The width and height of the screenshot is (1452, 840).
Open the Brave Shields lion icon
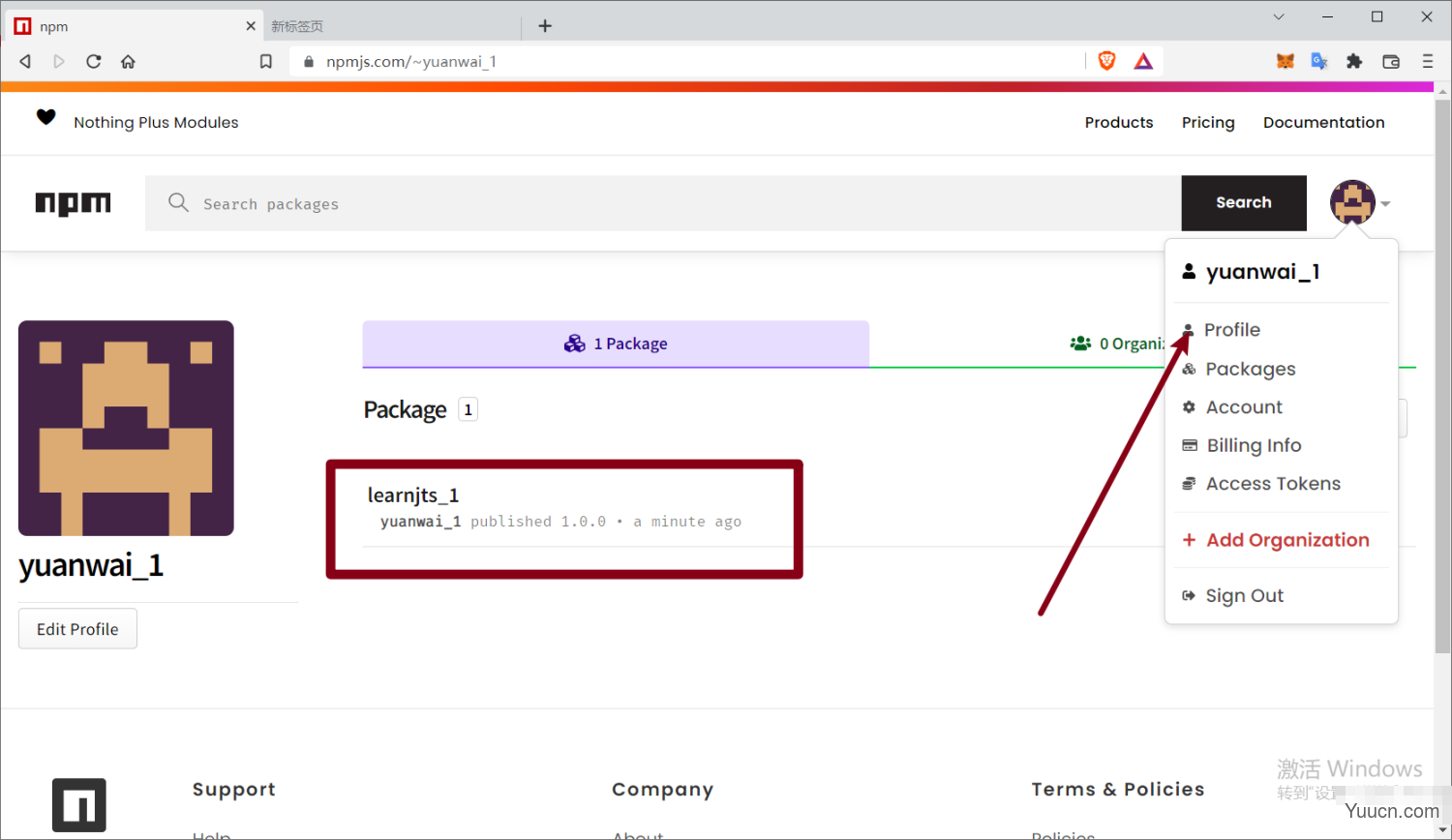pos(1107,61)
